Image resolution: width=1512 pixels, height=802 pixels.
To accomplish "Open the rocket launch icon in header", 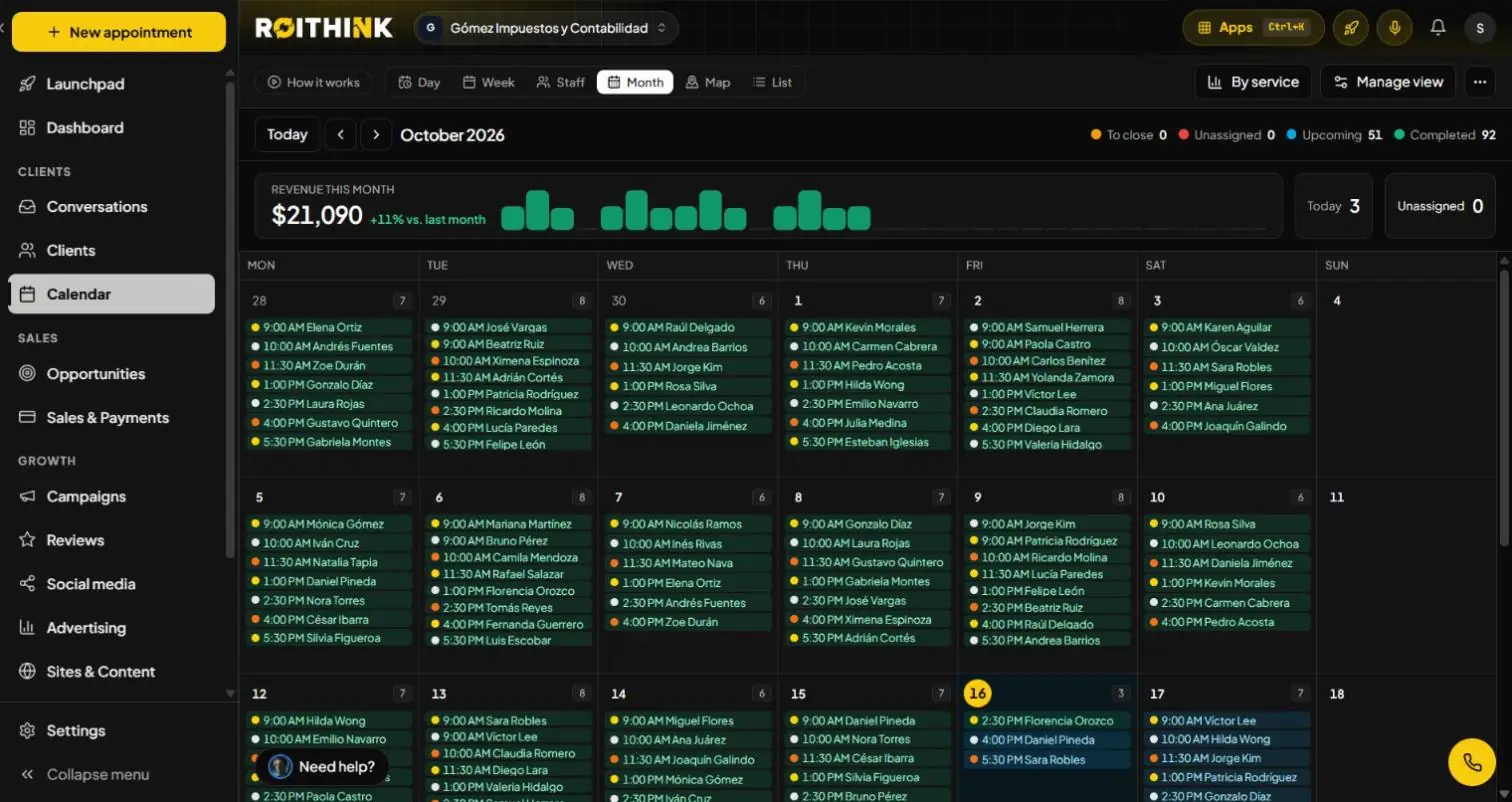I will (x=1350, y=28).
